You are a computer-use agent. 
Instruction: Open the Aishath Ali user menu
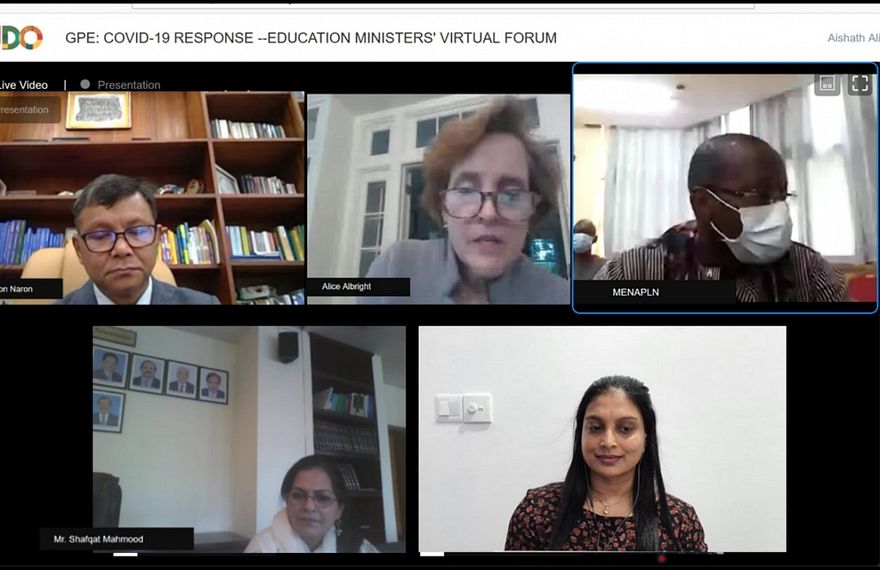(x=853, y=38)
